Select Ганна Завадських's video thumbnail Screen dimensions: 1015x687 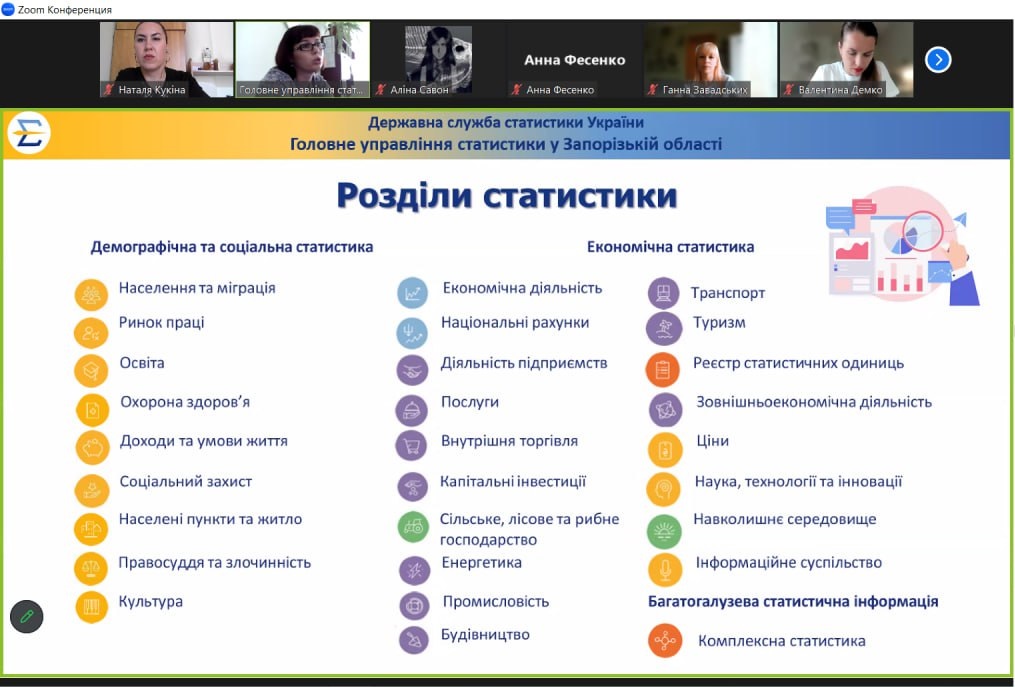click(x=710, y=60)
